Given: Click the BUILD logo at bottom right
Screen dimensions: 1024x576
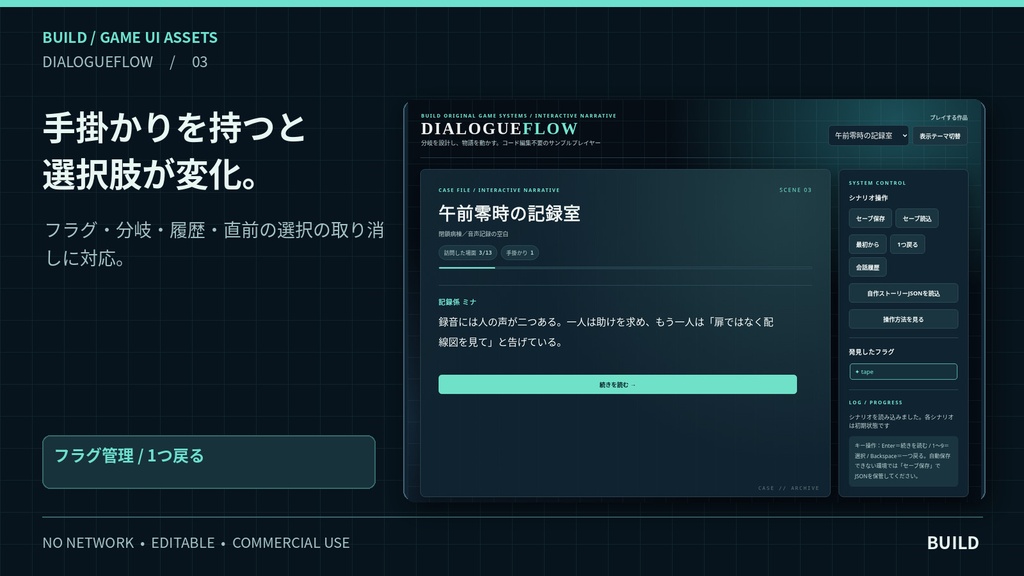Looking at the screenshot, I should 953,543.
